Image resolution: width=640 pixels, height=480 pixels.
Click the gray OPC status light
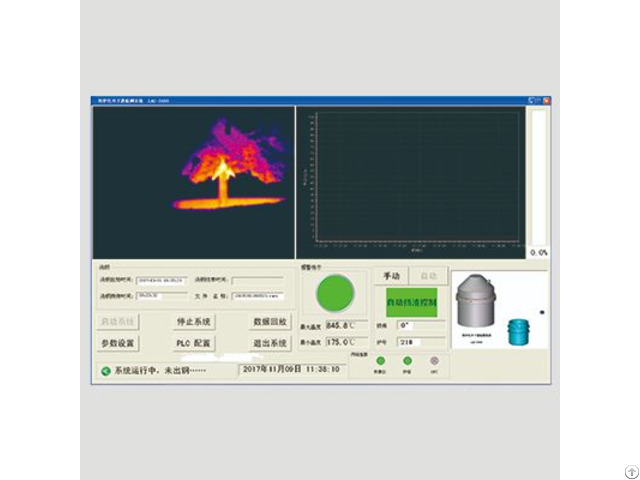click(433, 361)
